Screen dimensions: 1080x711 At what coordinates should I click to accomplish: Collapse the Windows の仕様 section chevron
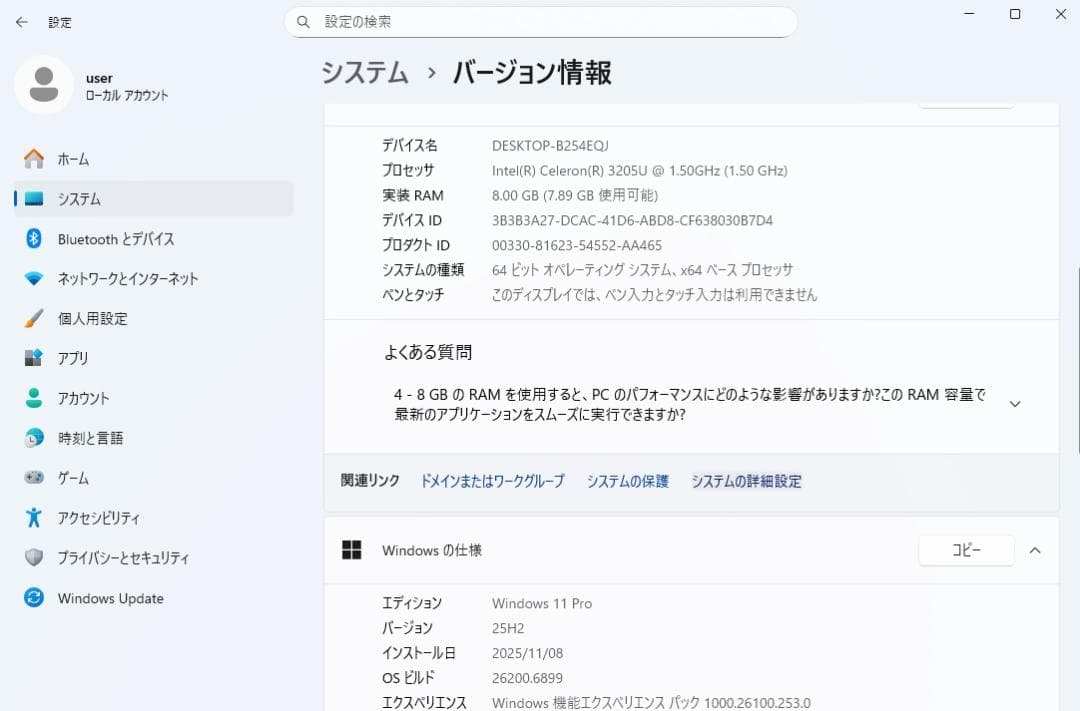click(x=1035, y=550)
